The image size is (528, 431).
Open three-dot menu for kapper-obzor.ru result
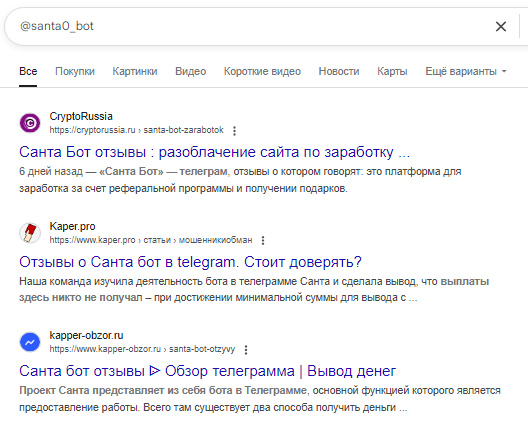tap(246, 350)
